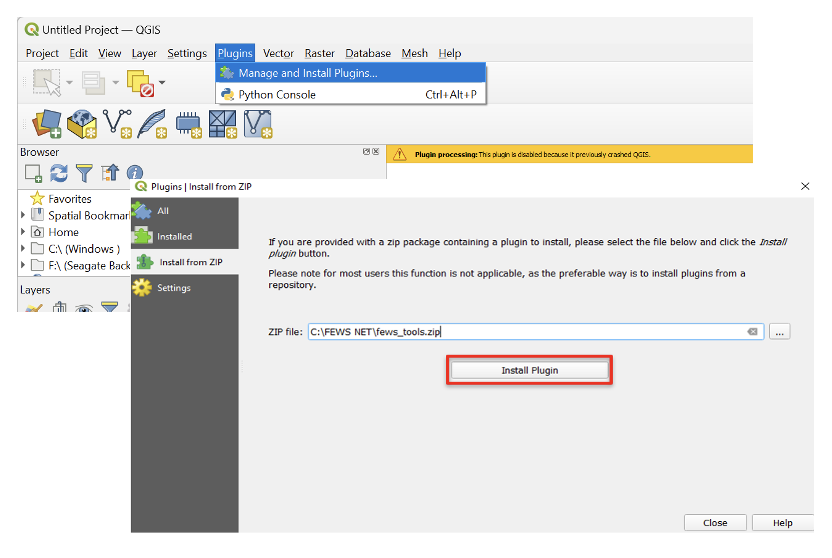Expand the Home tree node
This screenshot has height=558, width=832.
pos(24,232)
